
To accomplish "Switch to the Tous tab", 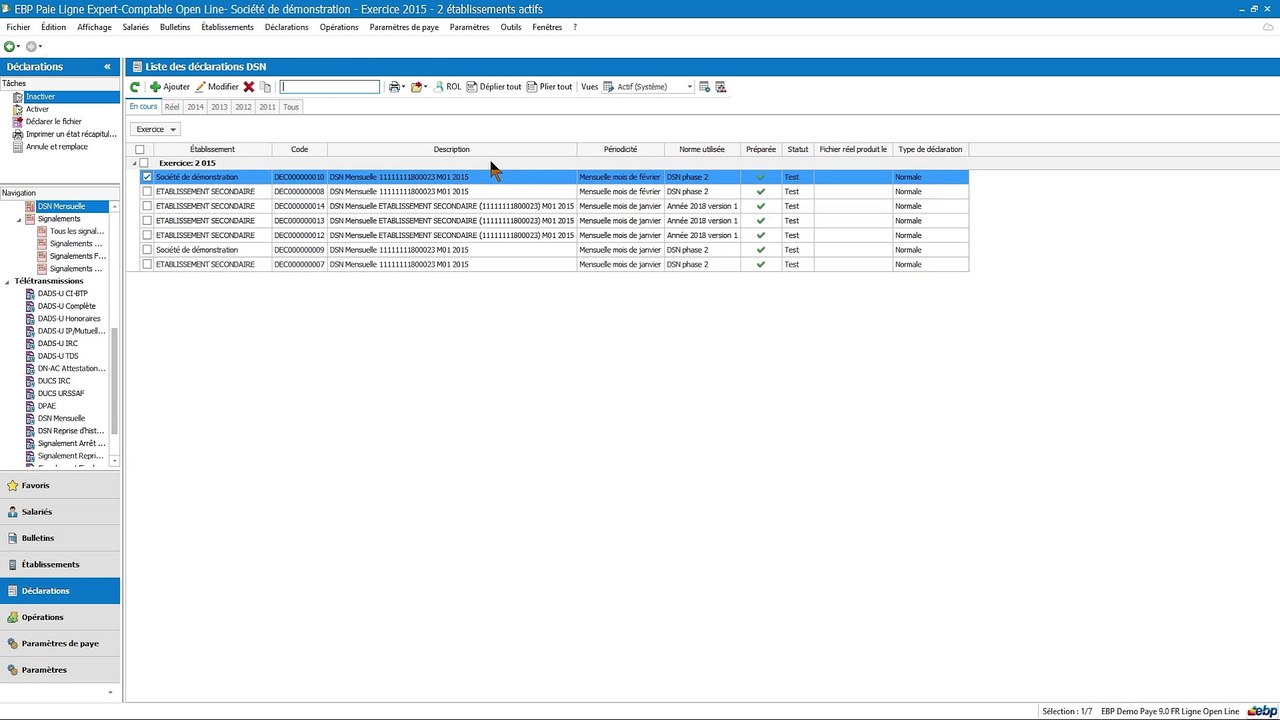I will (x=290, y=107).
